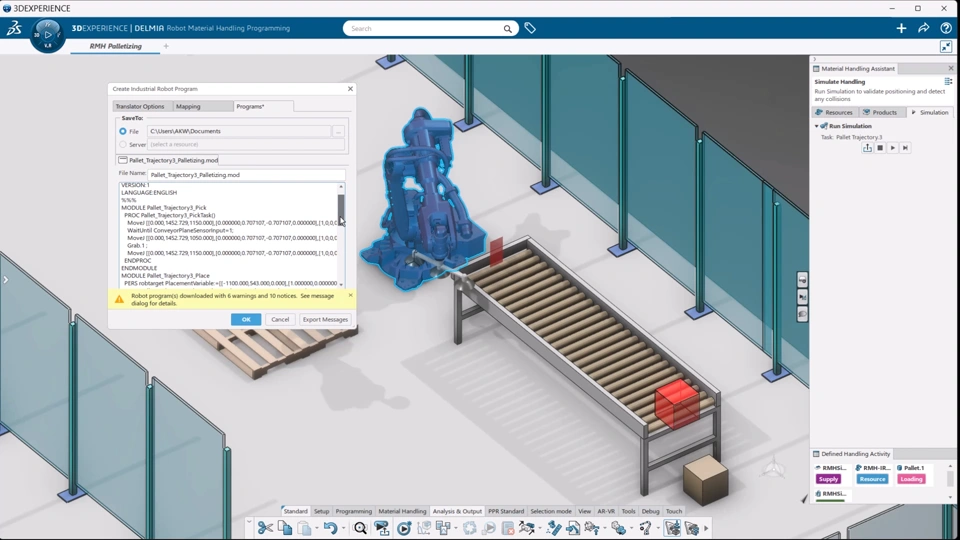Viewport: 960px width, 540px height.
Task: Click the expand view icon below help
Action: click(946, 47)
